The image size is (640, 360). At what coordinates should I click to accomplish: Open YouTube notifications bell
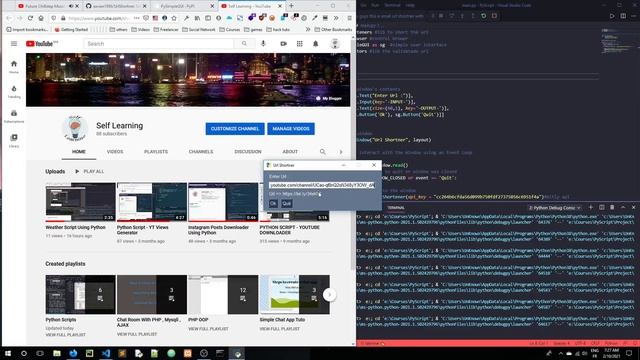(x=316, y=44)
